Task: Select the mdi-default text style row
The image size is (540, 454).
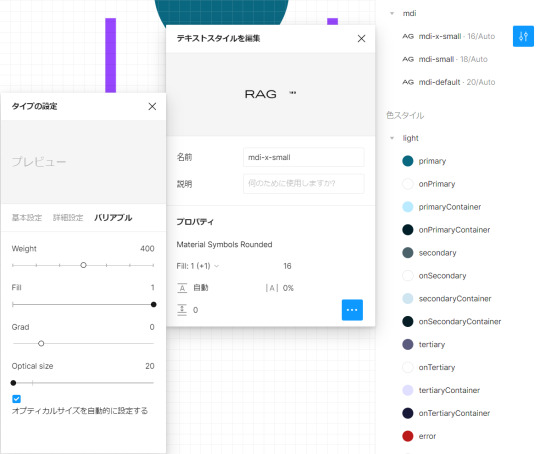Action: 448,82
